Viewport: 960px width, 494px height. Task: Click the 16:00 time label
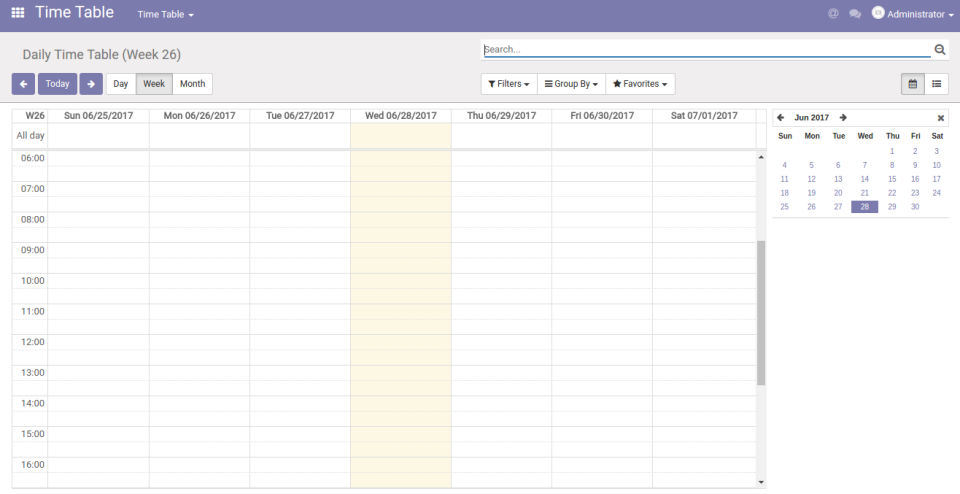[x=32, y=465]
